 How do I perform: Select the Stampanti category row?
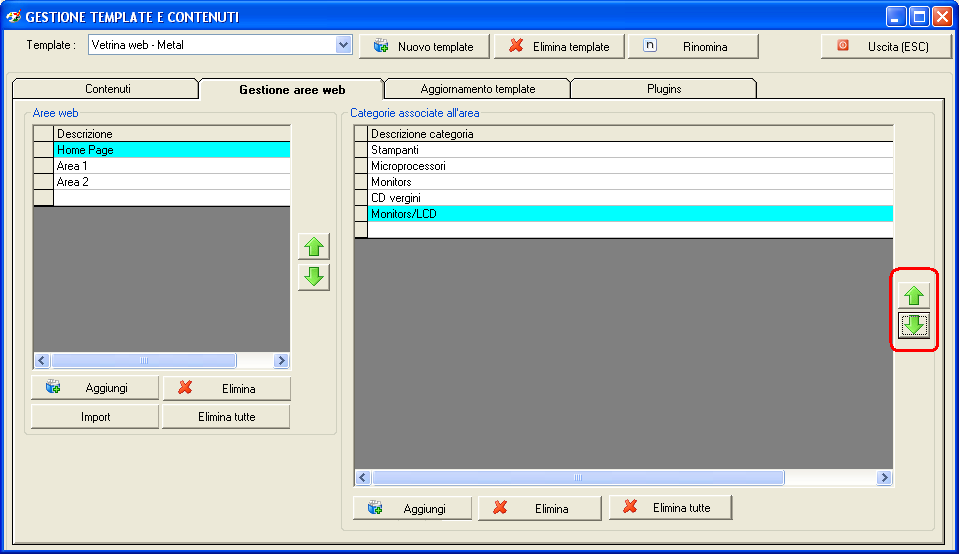point(630,150)
